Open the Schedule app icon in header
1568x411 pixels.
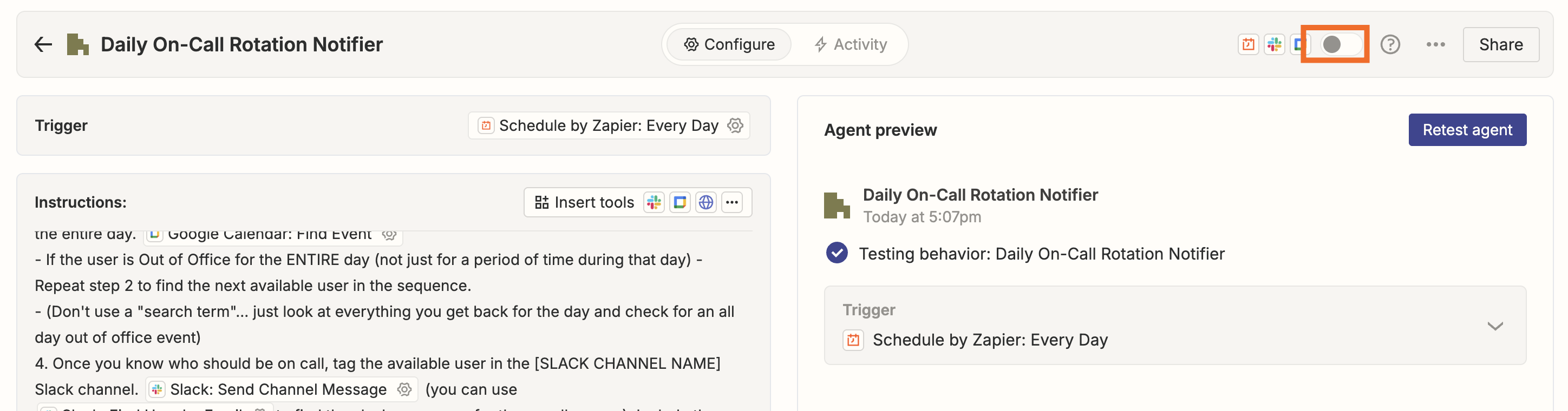click(x=1248, y=44)
